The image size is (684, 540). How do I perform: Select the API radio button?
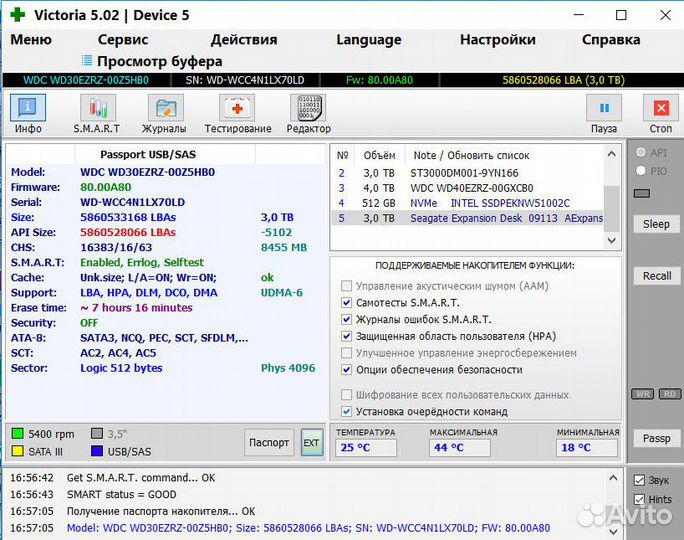[641, 152]
